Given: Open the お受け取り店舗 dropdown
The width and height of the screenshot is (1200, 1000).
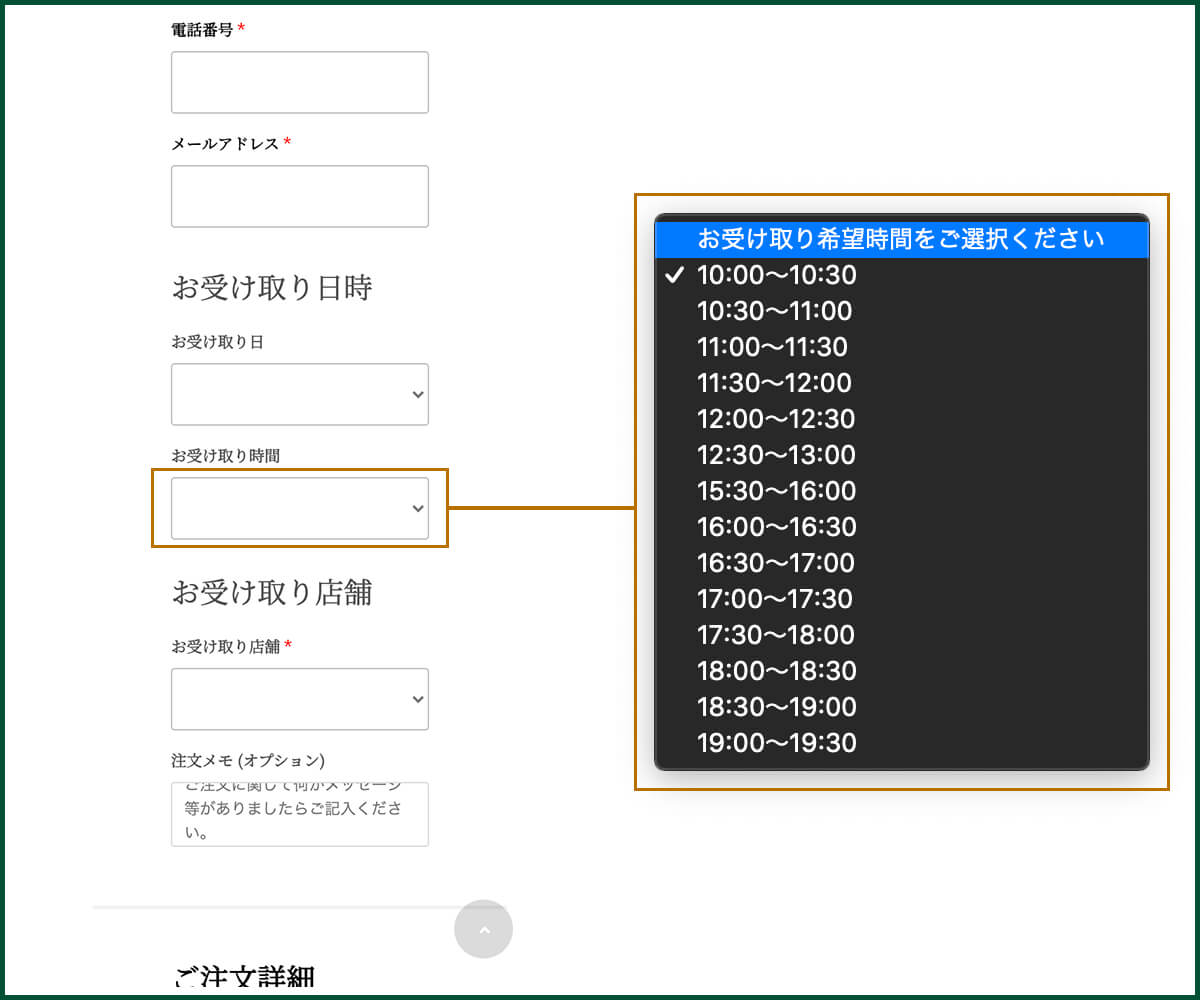Looking at the screenshot, I should click(x=300, y=699).
